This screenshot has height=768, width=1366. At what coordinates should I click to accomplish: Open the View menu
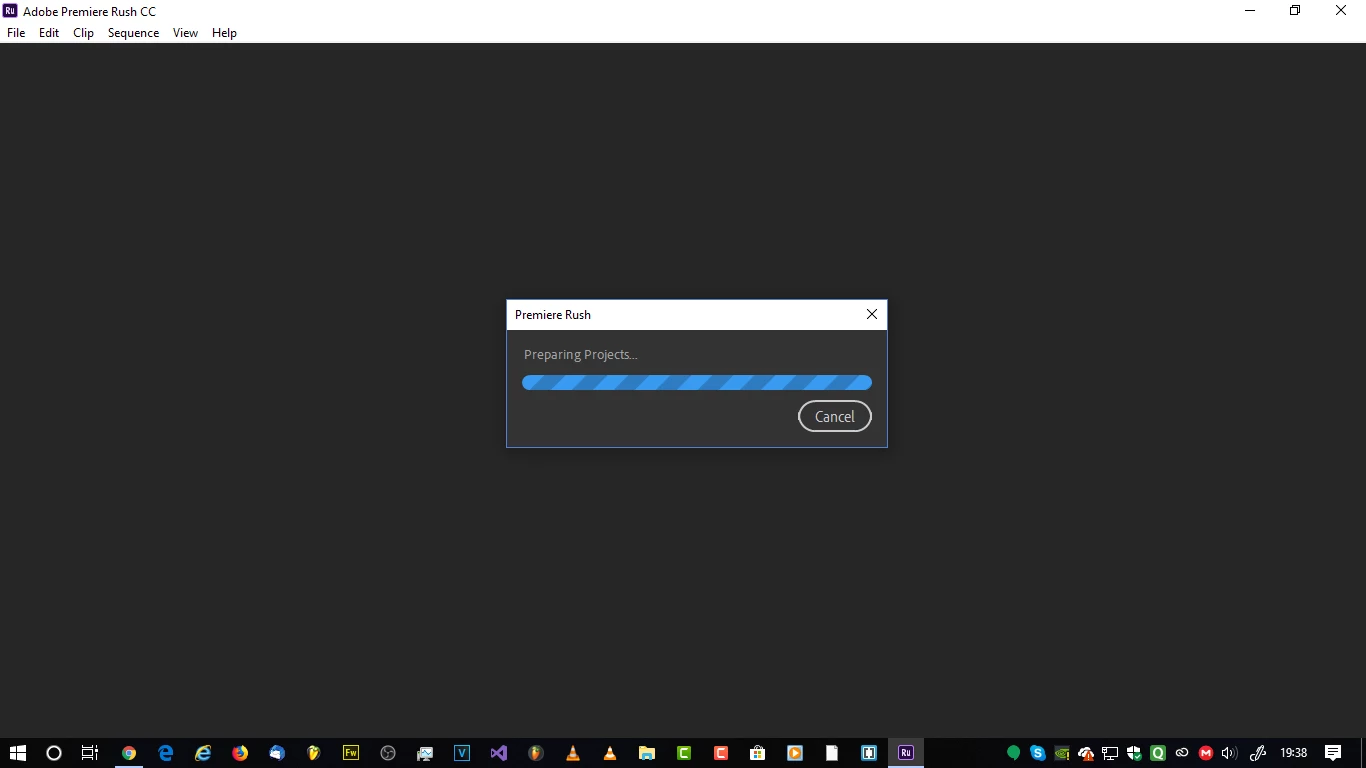185,33
